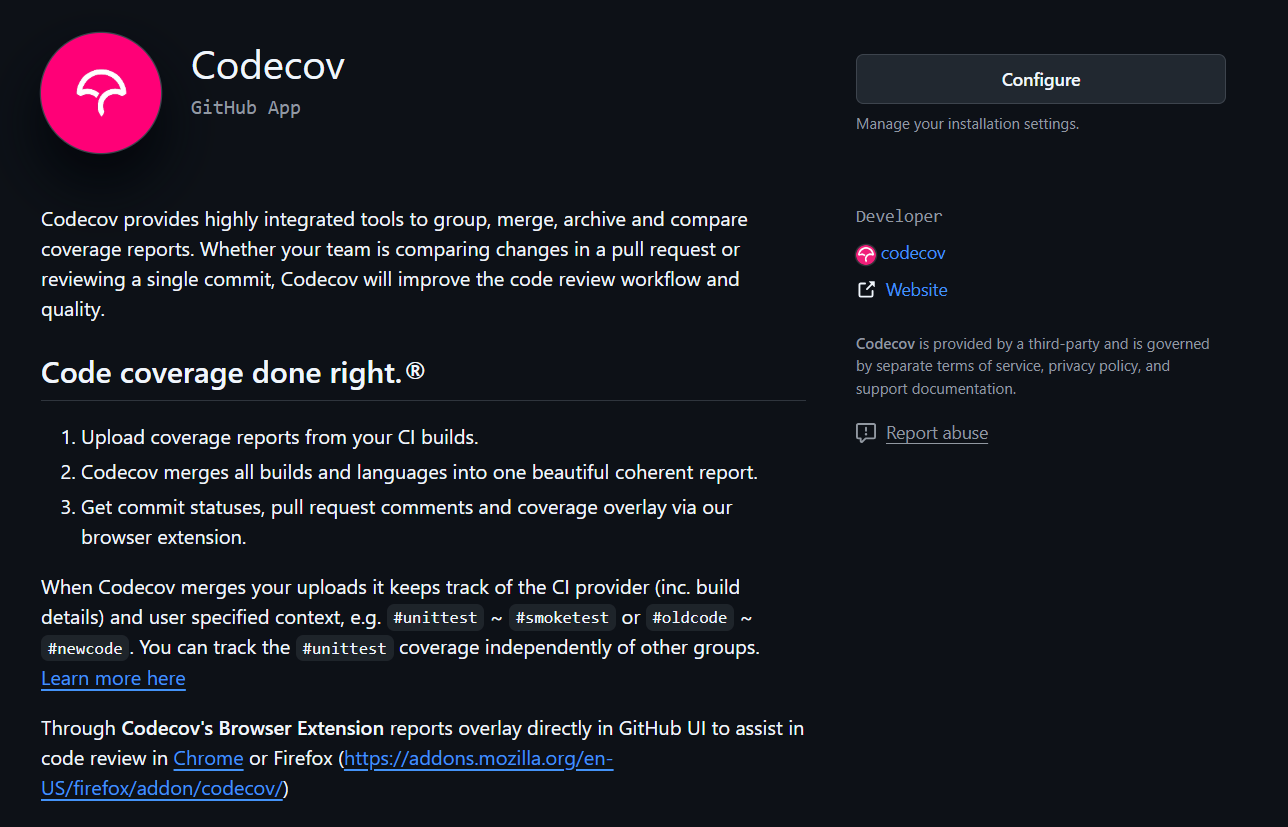
Task: Click the second #unittest tag in the paragraph
Action: coord(344,648)
